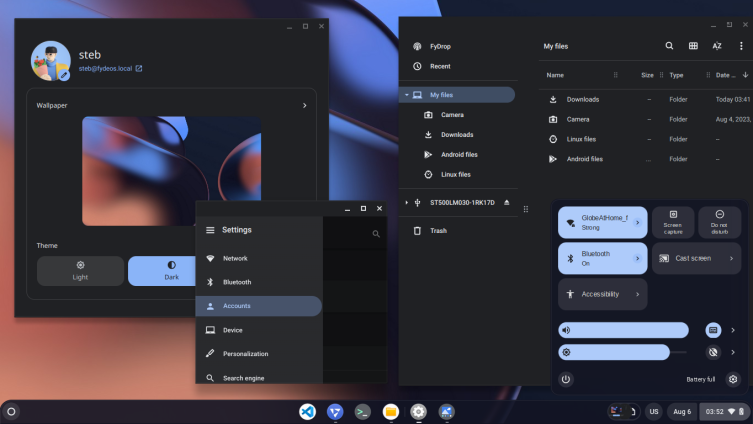Click the Screen capture tile
Viewport: 753px width, 424px height.
pyautogui.click(x=673, y=222)
